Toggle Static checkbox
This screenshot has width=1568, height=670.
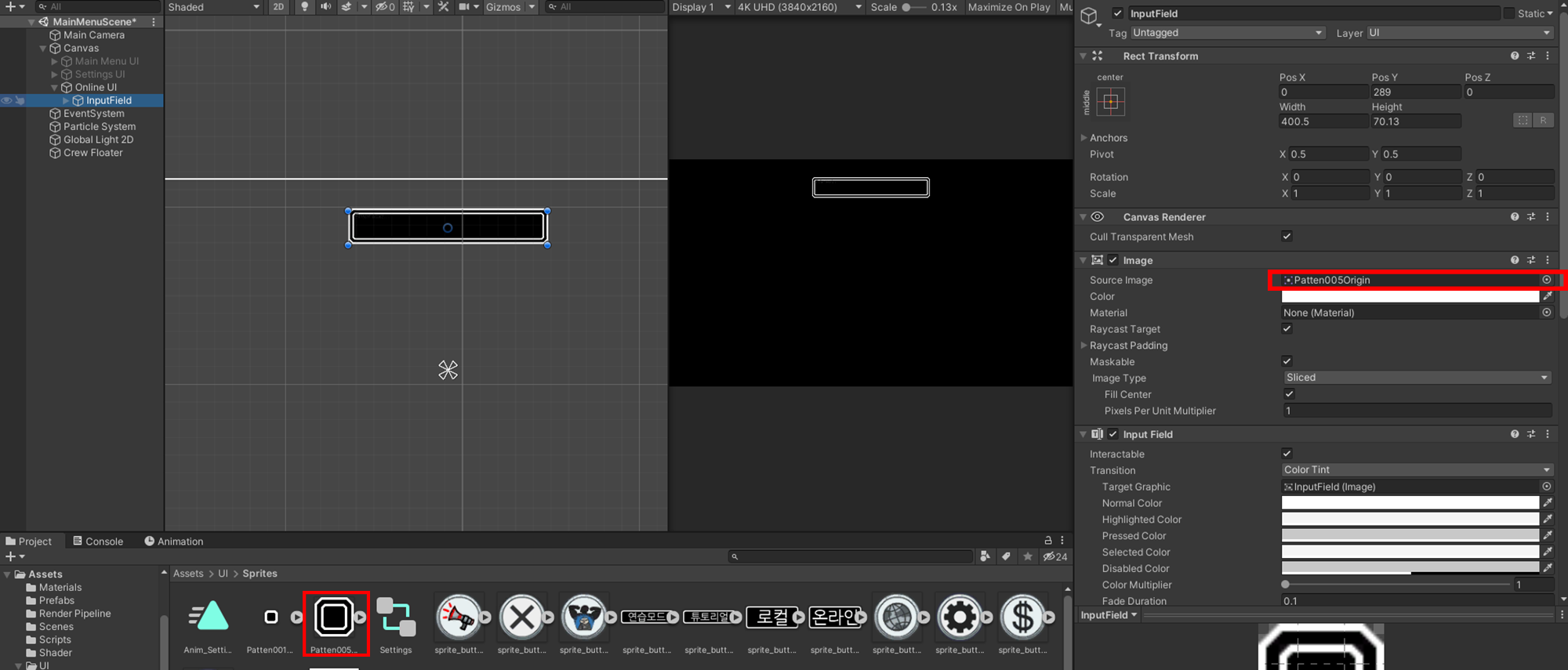tap(1508, 13)
